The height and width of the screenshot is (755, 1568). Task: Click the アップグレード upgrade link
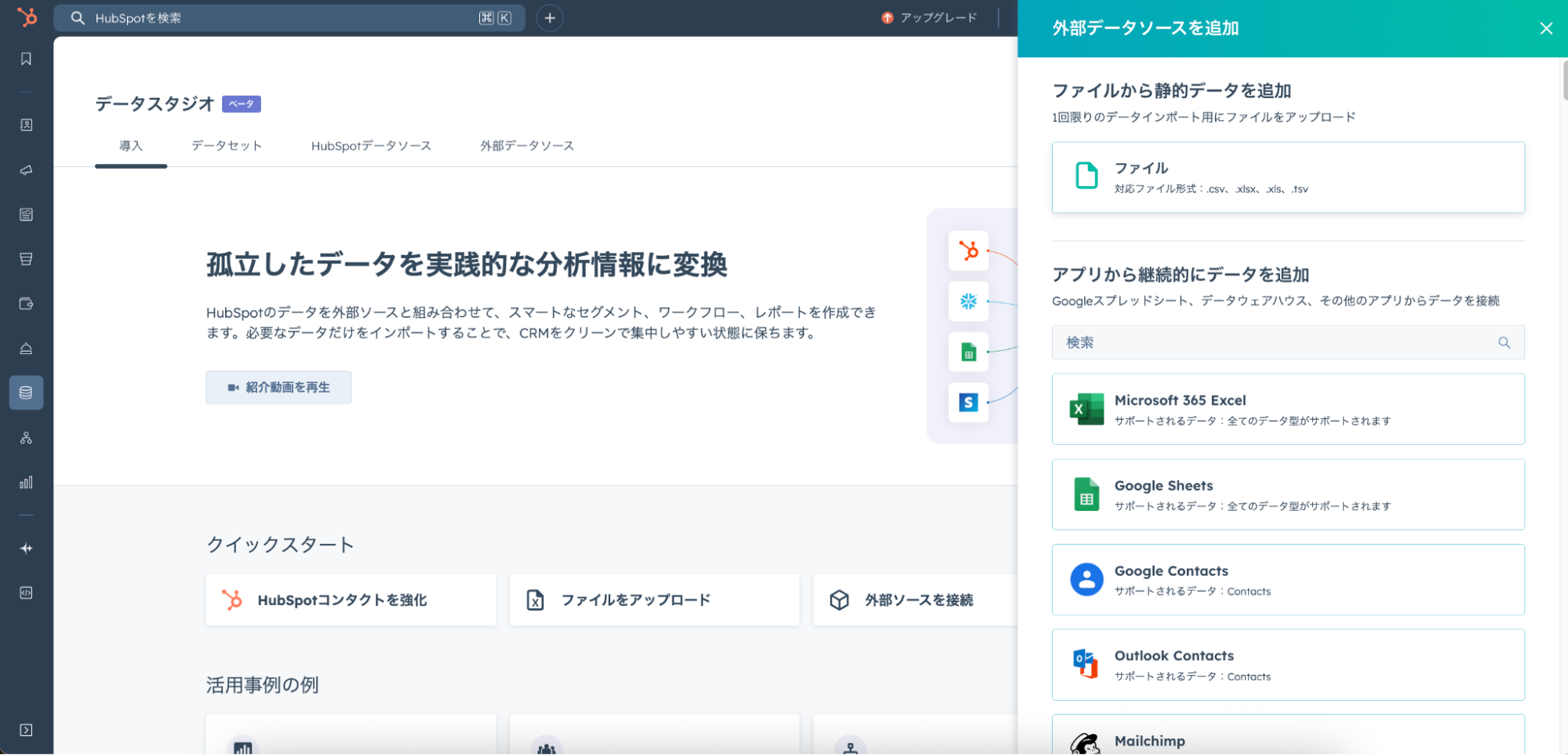click(930, 18)
